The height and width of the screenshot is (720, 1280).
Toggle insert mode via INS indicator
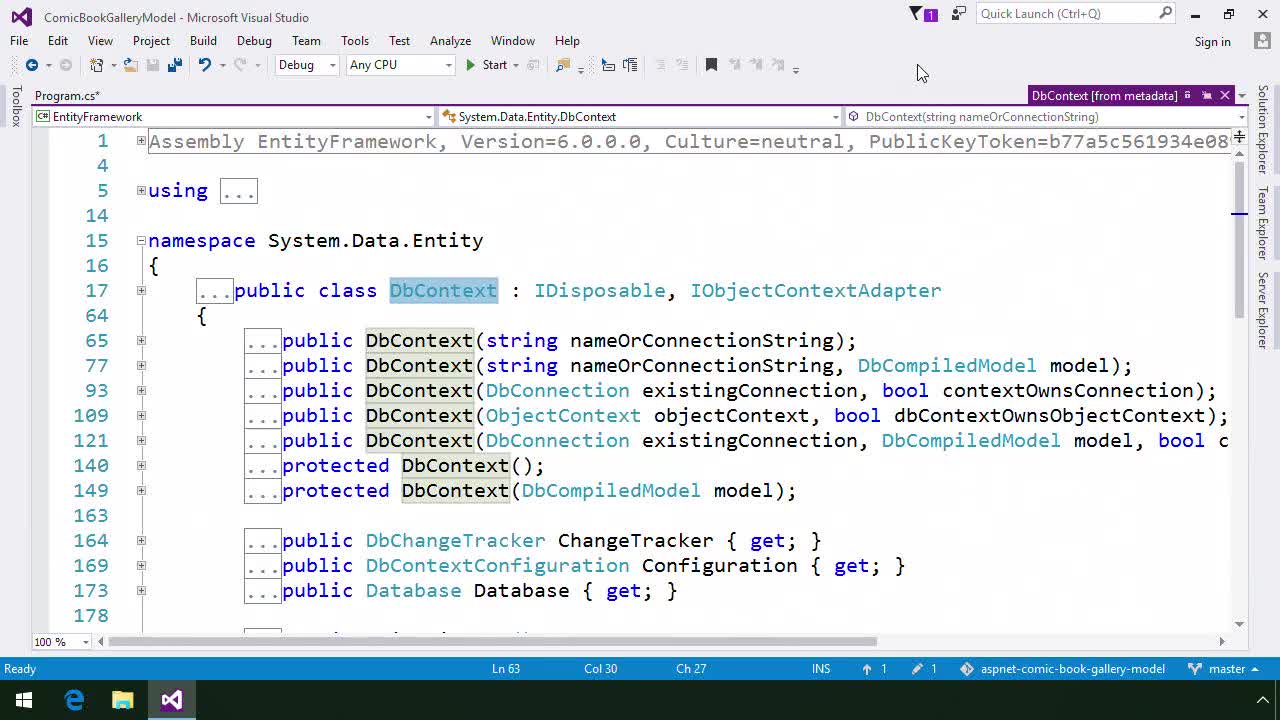[x=821, y=669]
